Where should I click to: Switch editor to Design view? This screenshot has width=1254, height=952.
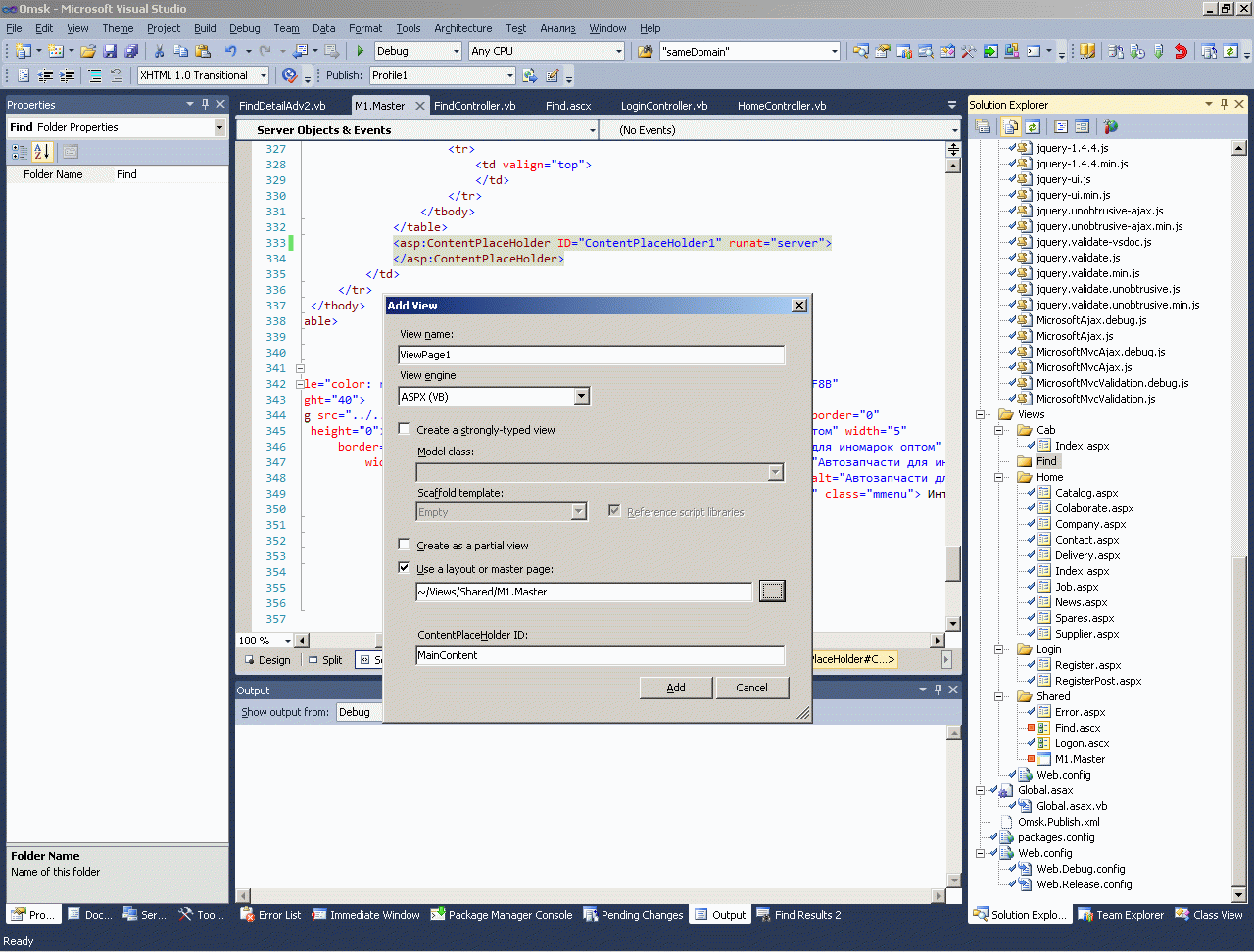pyautogui.click(x=267, y=660)
